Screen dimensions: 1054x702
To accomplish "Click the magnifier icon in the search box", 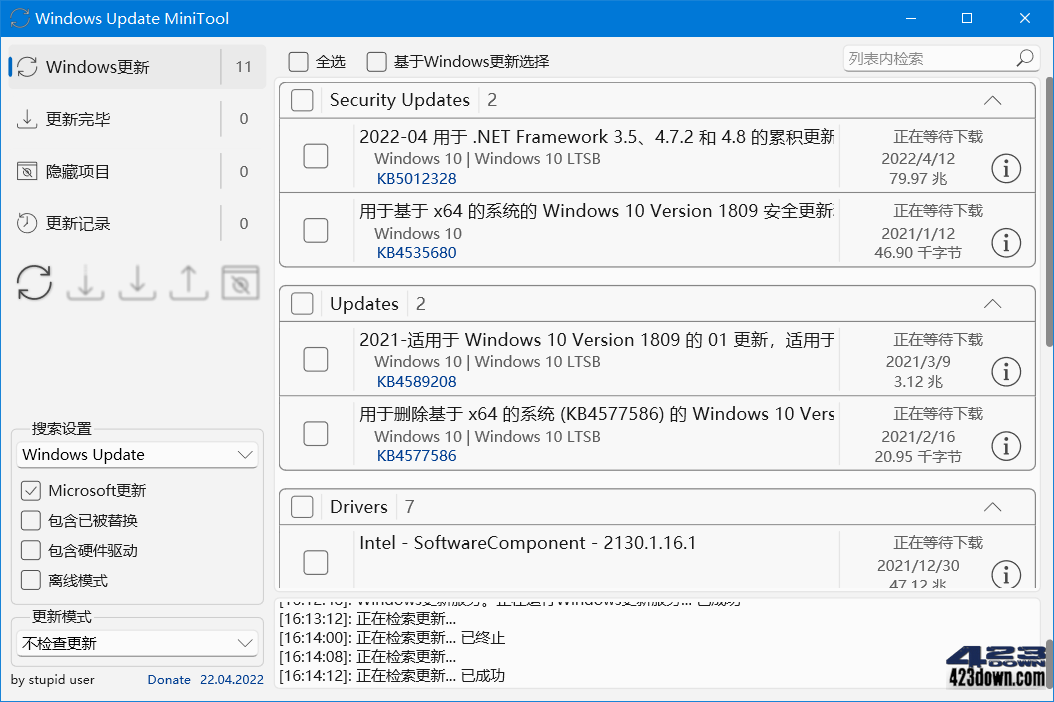I will coord(1025,58).
